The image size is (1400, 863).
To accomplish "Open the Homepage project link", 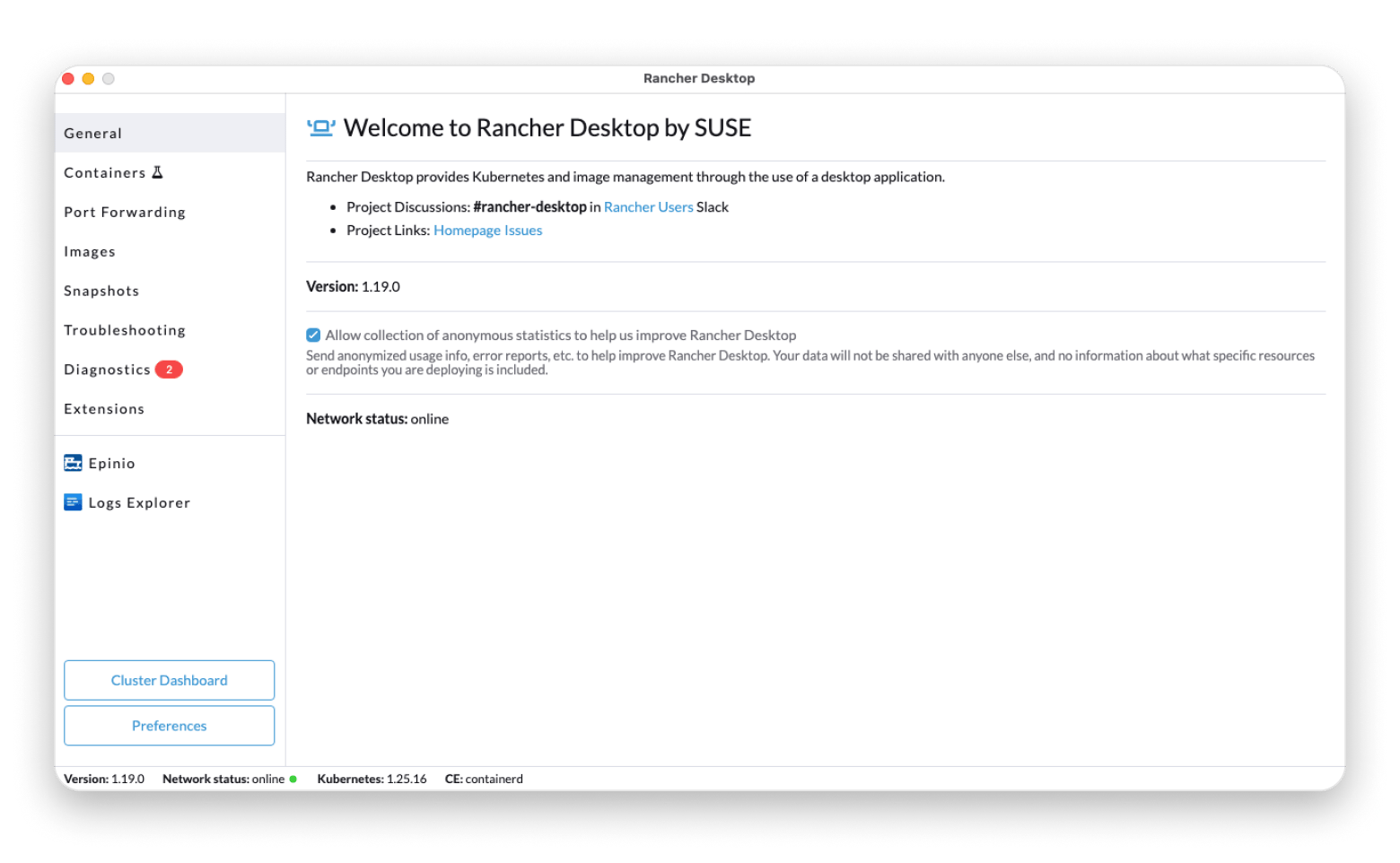I will [467, 231].
